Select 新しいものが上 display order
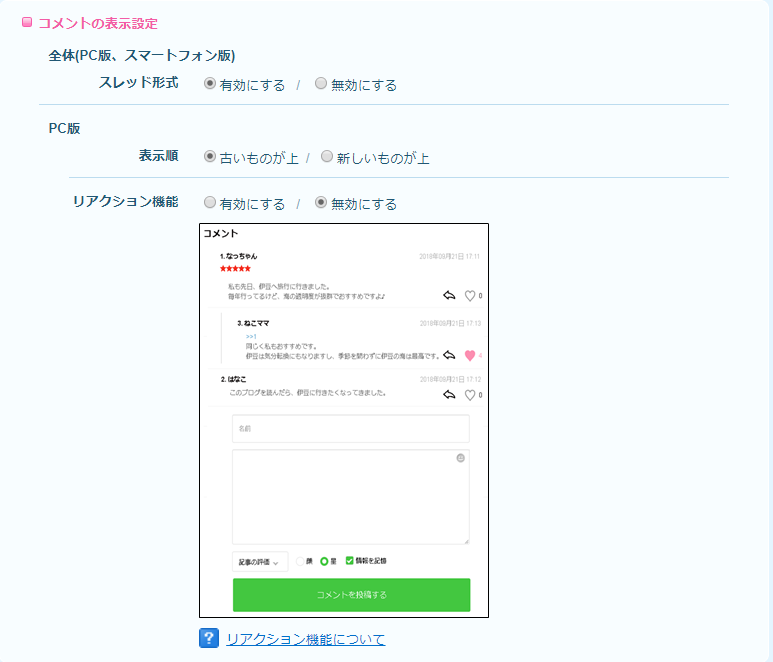 (326, 156)
